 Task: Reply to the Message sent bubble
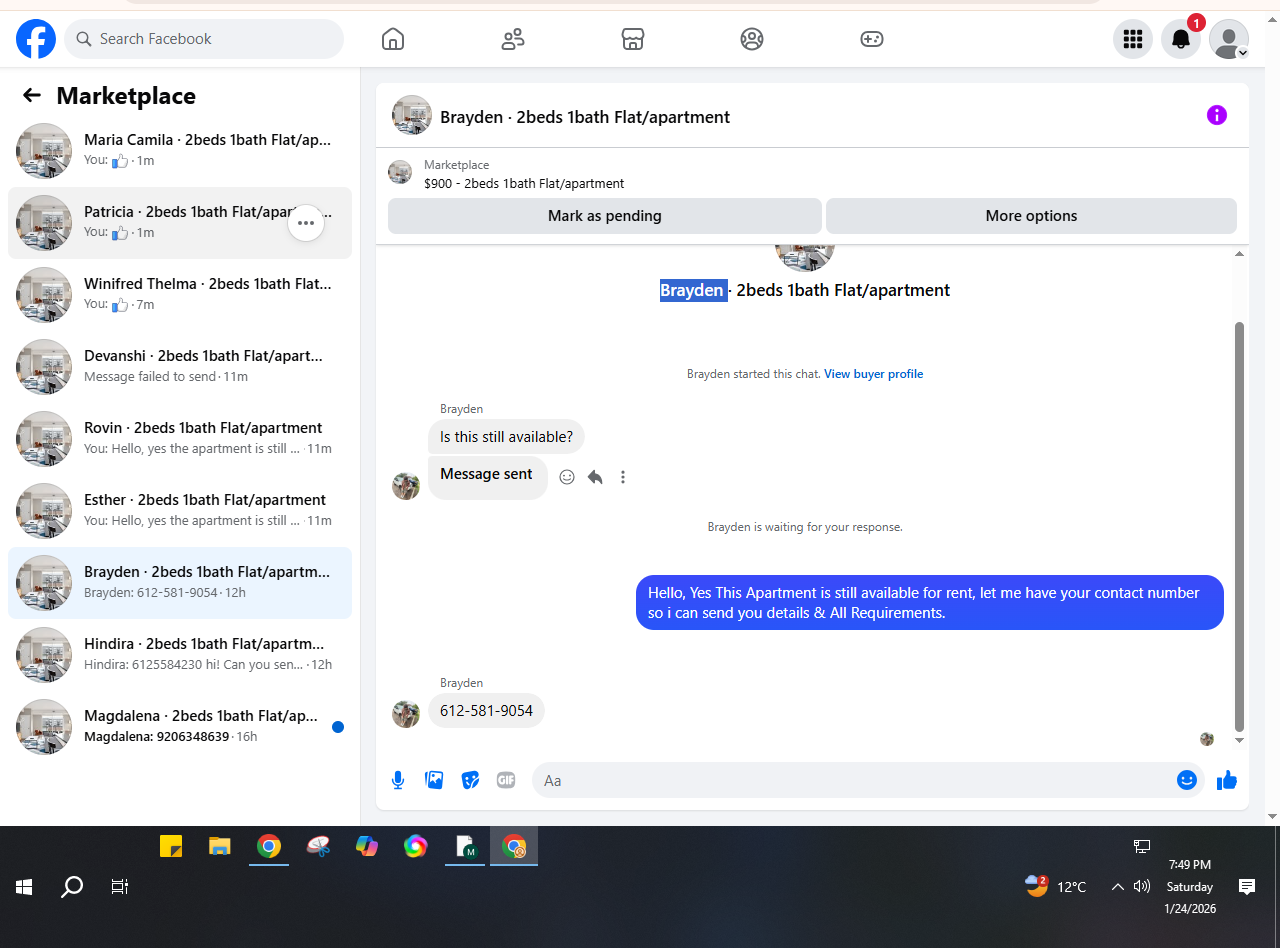tap(595, 477)
